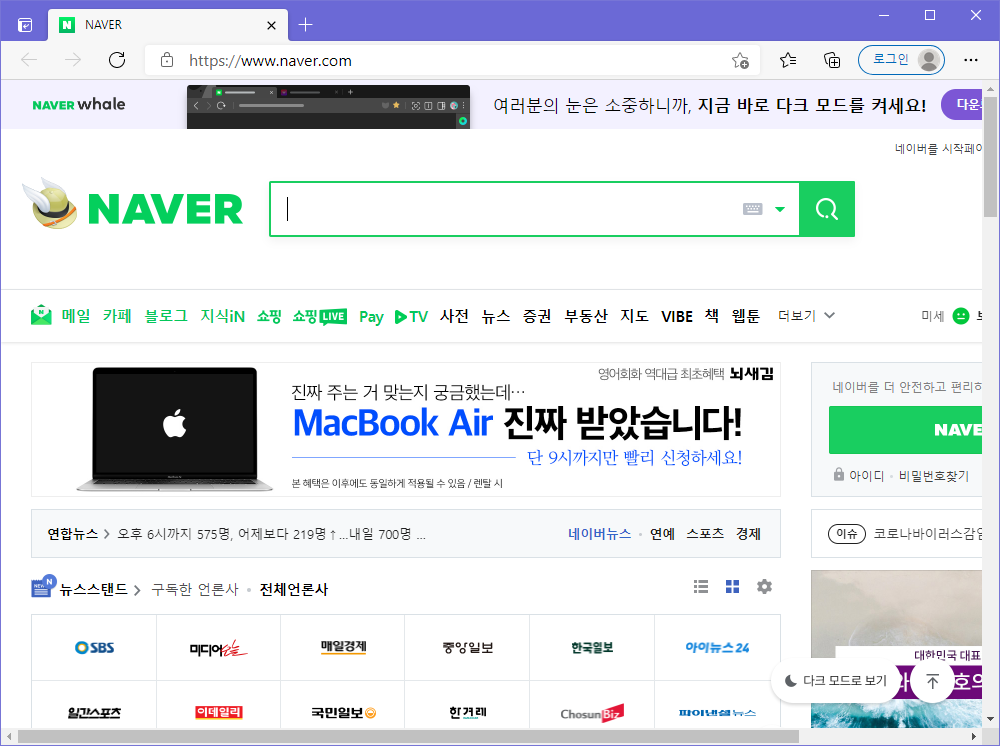
Task: Open the 매일경제 press tile
Action: [x=343, y=648]
